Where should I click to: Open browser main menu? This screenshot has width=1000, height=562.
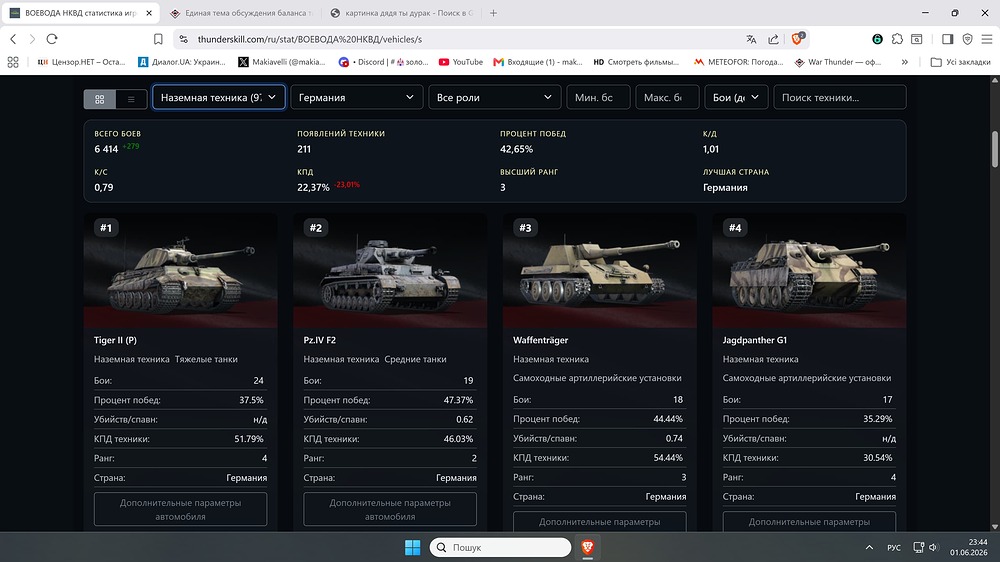pos(987,39)
